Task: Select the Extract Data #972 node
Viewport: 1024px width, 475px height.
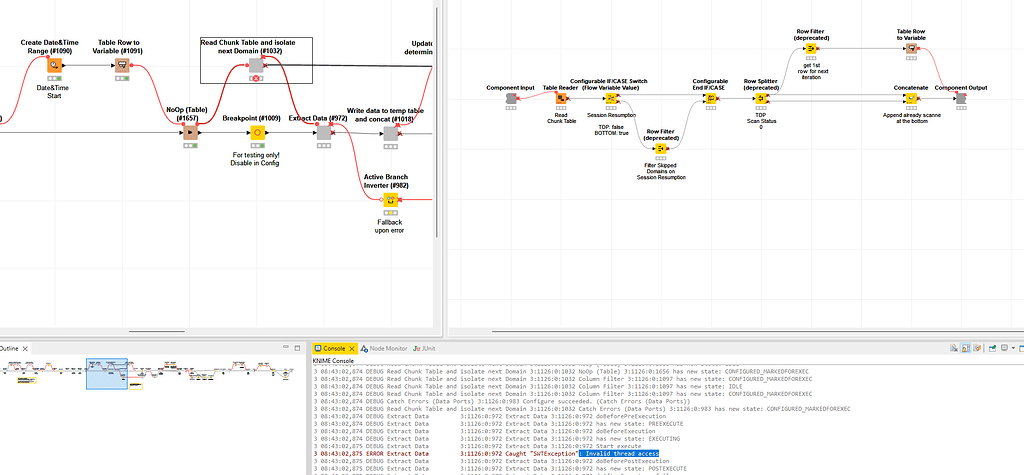Action: pos(323,133)
